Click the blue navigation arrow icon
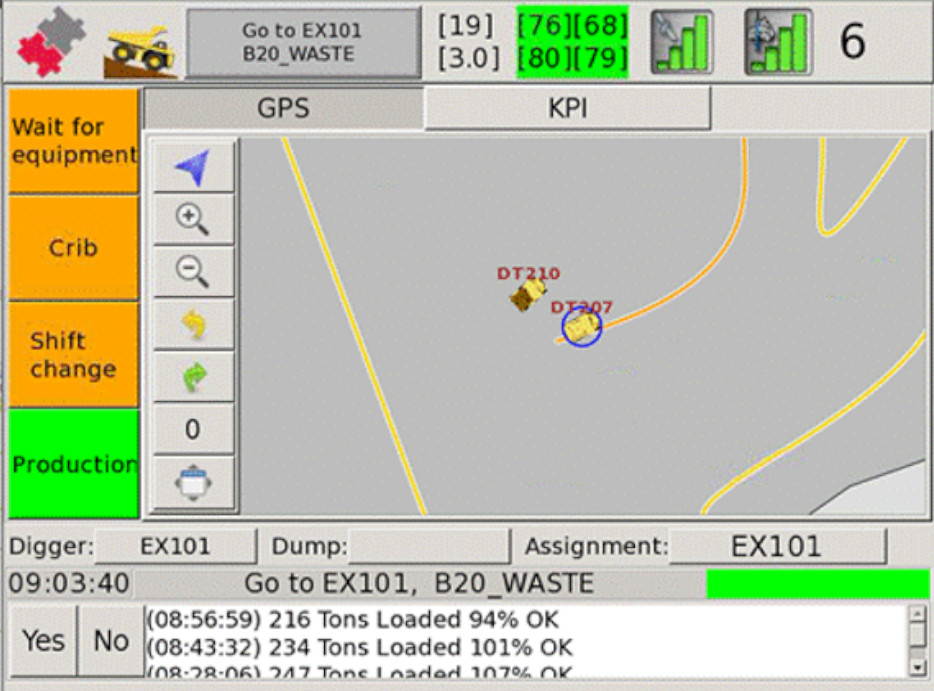934x691 pixels. coord(194,167)
